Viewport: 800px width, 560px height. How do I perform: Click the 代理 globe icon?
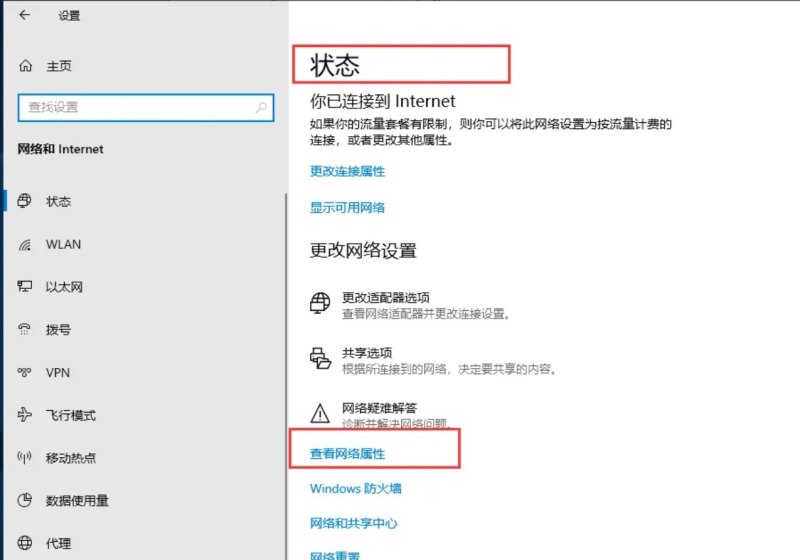[x=24, y=543]
